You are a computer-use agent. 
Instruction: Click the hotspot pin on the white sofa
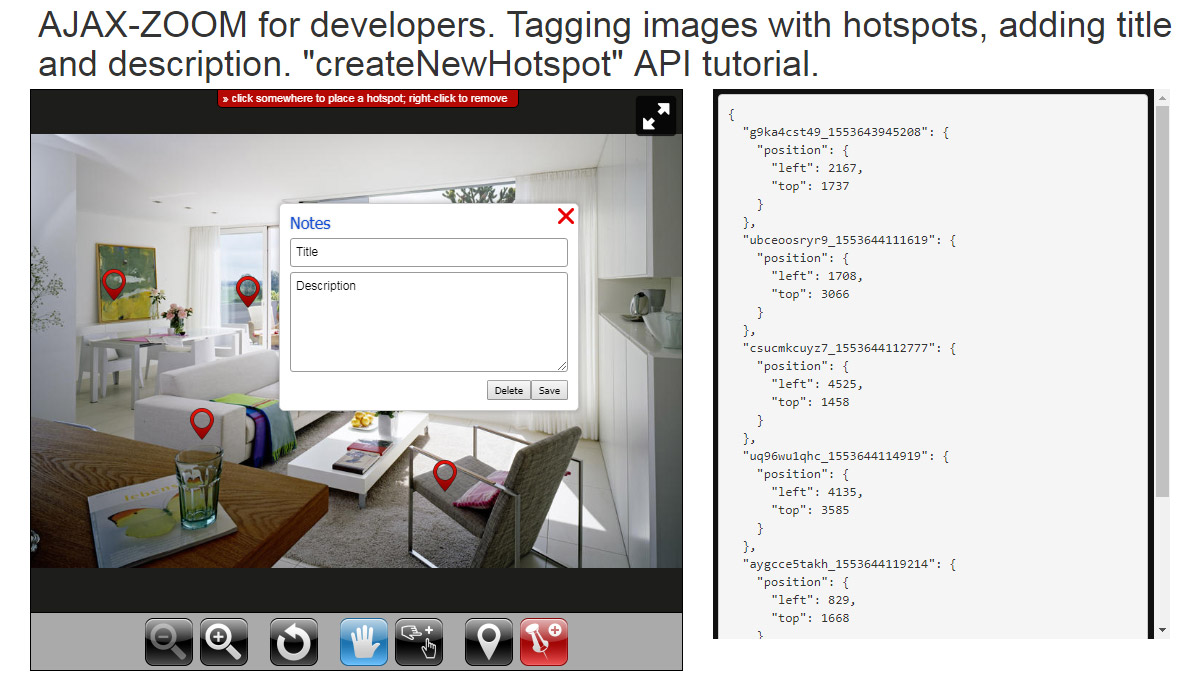[x=202, y=423]
